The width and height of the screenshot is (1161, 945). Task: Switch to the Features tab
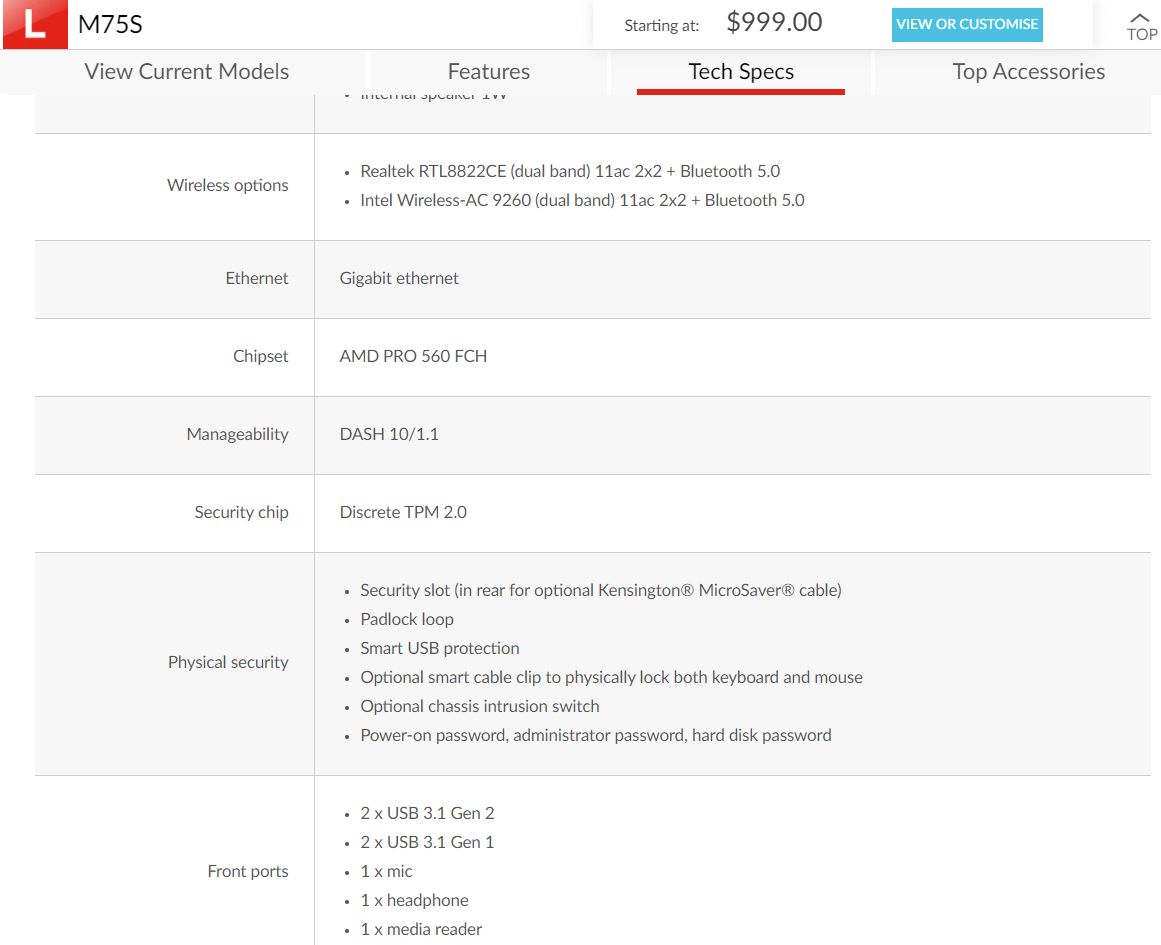489,72
